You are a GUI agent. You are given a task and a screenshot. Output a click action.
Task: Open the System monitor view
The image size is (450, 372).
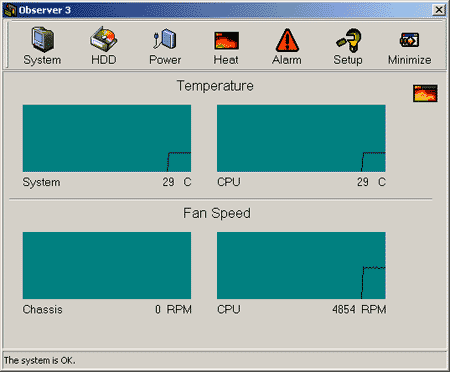point(42,46)
